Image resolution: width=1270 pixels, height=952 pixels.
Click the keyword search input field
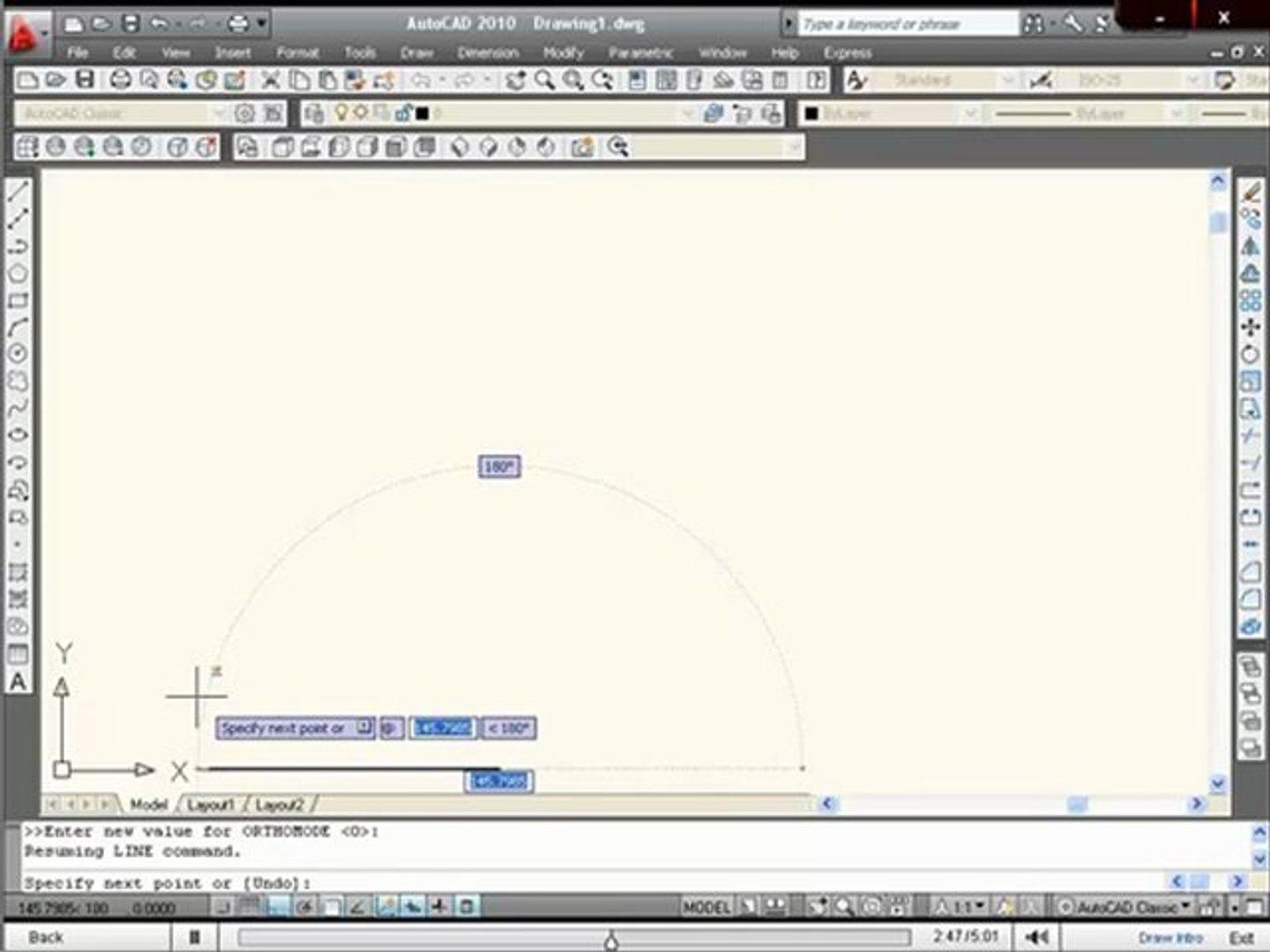pyautogui.click(x=908, y=24)
